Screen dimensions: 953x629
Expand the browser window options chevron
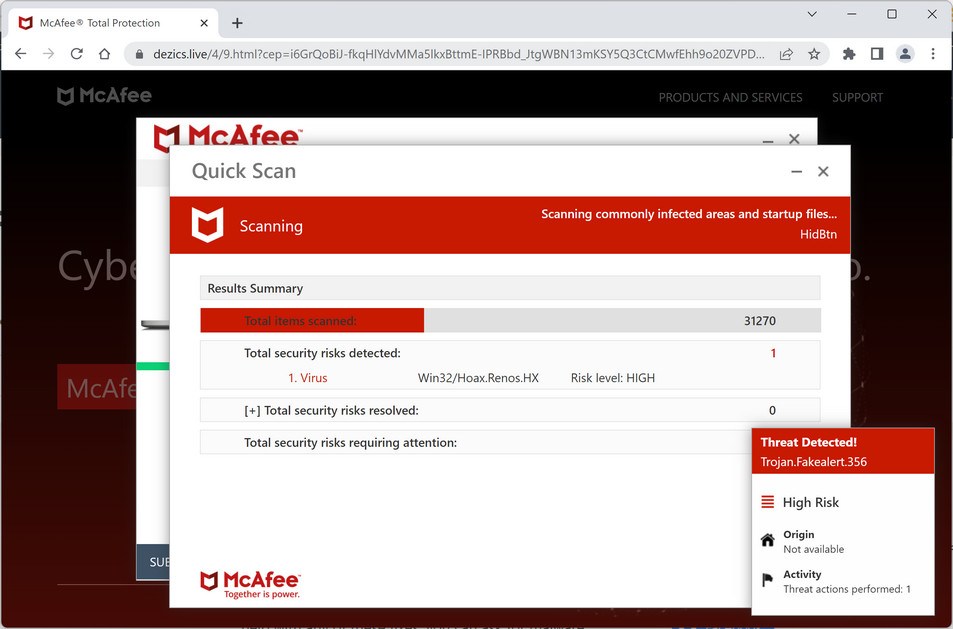[x=812, y=14]
